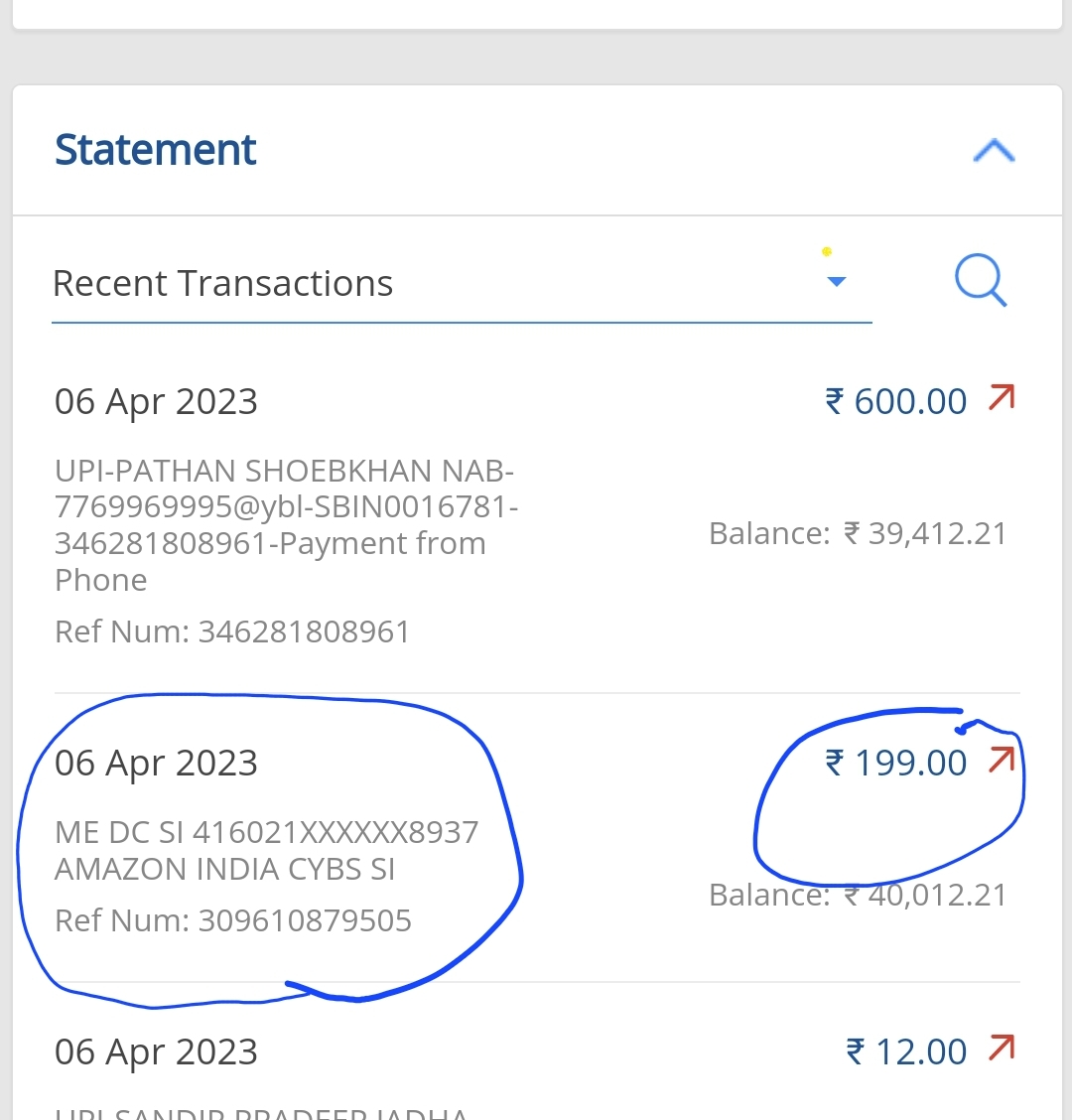Tap the date of the ₹ 12.00 transaction
The width and height of the screenshot is (1072, 1120).
pyautogui.click(x=156, y=1052)
